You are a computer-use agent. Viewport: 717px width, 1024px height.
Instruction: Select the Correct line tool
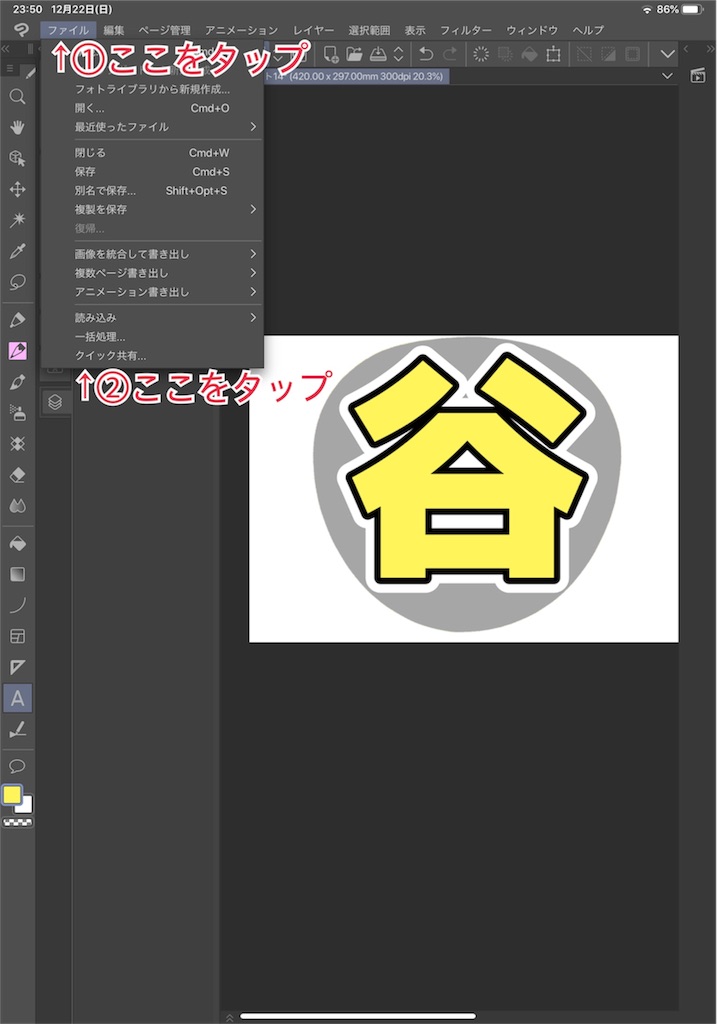18,729
